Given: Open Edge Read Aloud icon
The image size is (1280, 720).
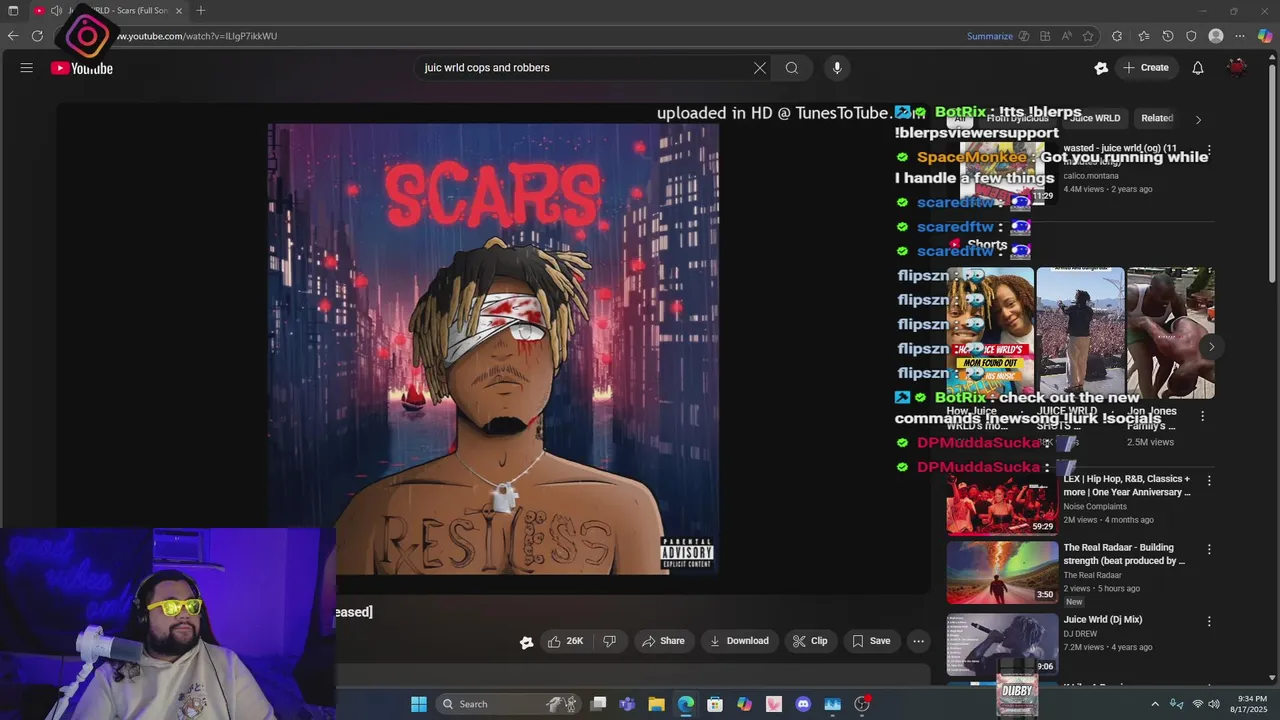Looking at the screenshot, I should 1067,36.
